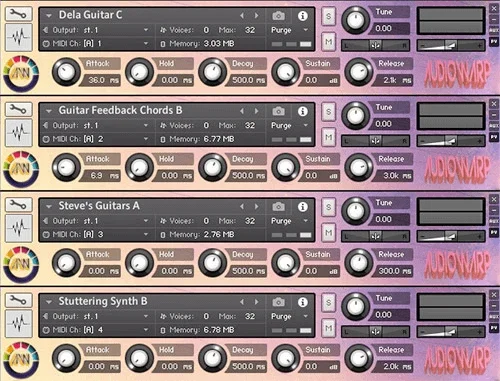Viewport: 500px width, 381px height.
Task: Click camera snapshot icon on Stuttering Synth B
Action: (279, 302)
